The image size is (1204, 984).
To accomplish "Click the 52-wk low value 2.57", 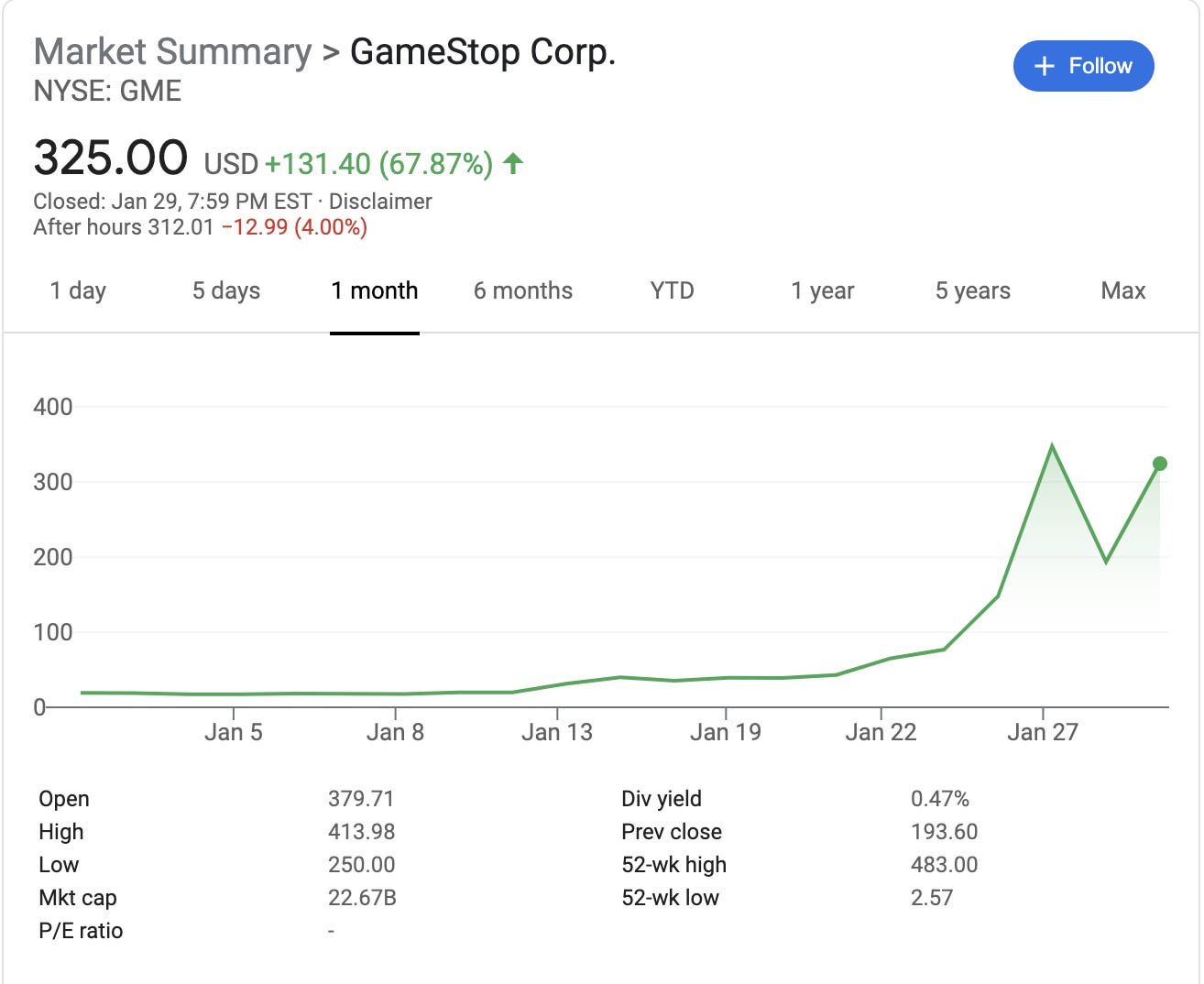I will click(932, 898).
